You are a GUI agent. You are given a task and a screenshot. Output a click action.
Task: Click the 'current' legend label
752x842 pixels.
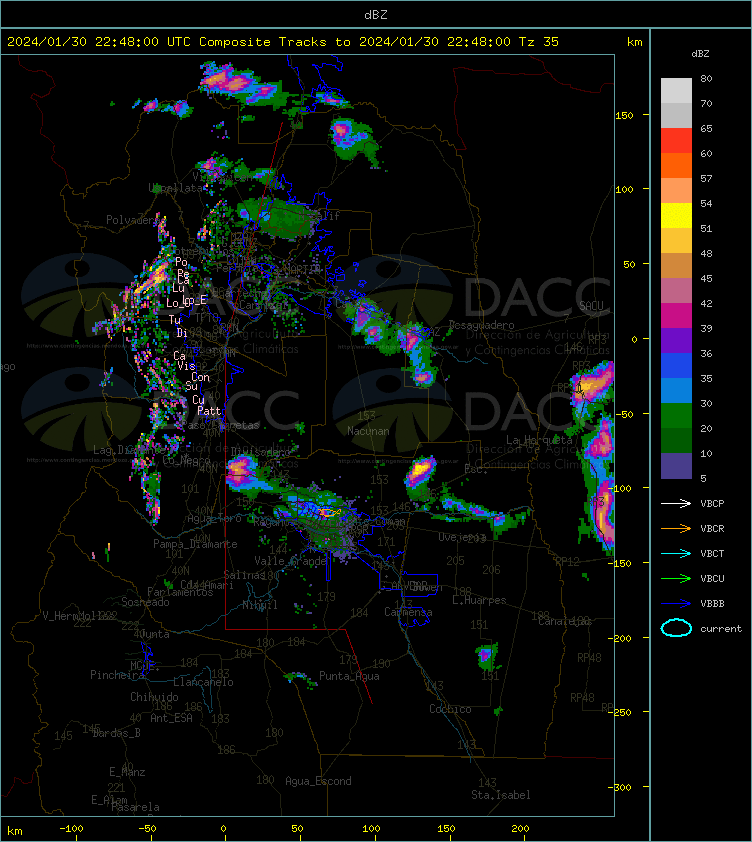(x=721, y=628)
